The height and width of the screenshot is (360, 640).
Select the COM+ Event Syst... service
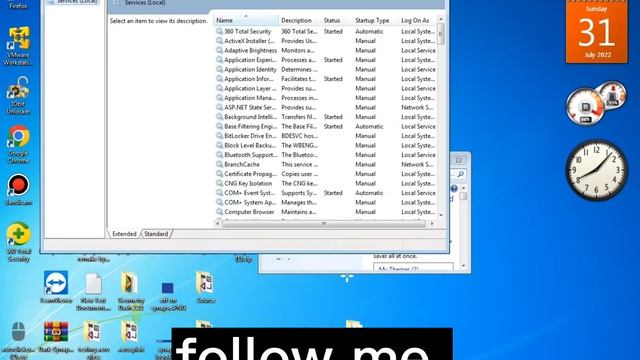(325, 193)
